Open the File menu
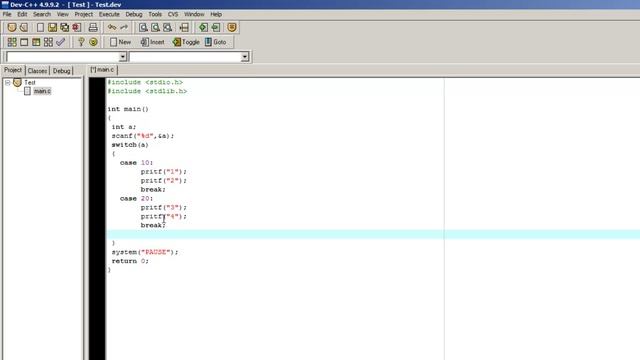 click(x=7, y=14)
